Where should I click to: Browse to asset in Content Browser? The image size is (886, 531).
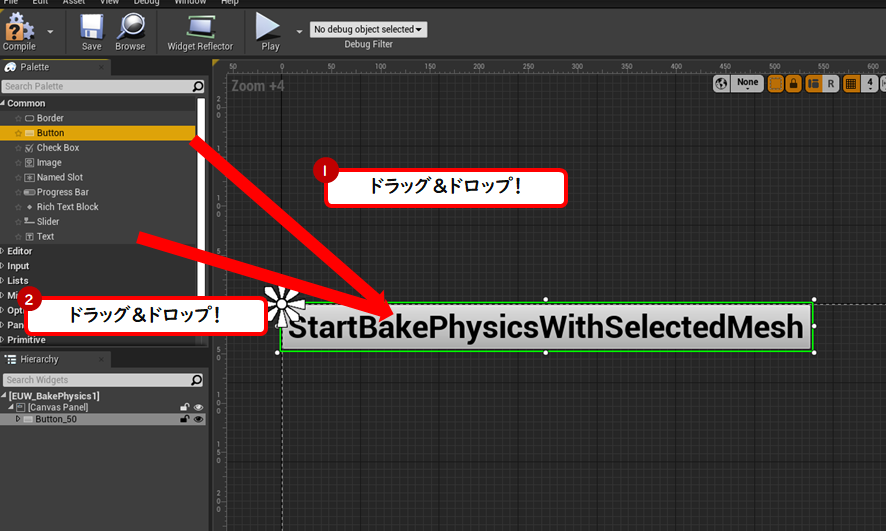click(131, 32)
